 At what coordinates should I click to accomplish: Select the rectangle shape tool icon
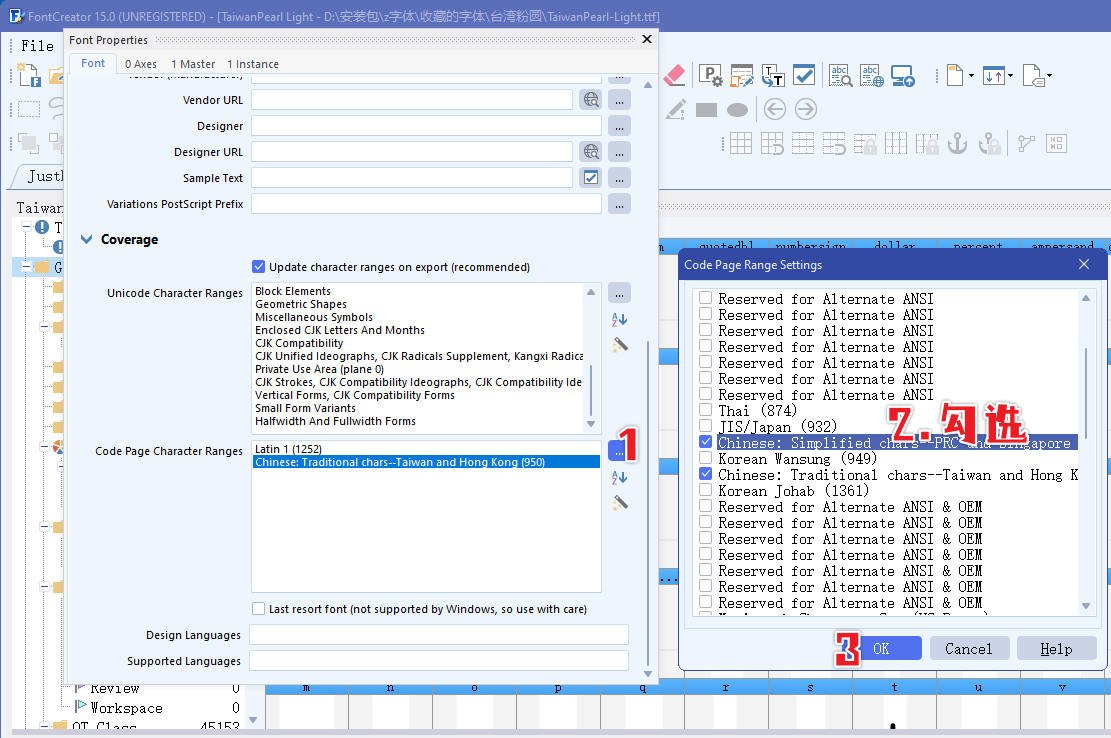[x=706, y=110]
